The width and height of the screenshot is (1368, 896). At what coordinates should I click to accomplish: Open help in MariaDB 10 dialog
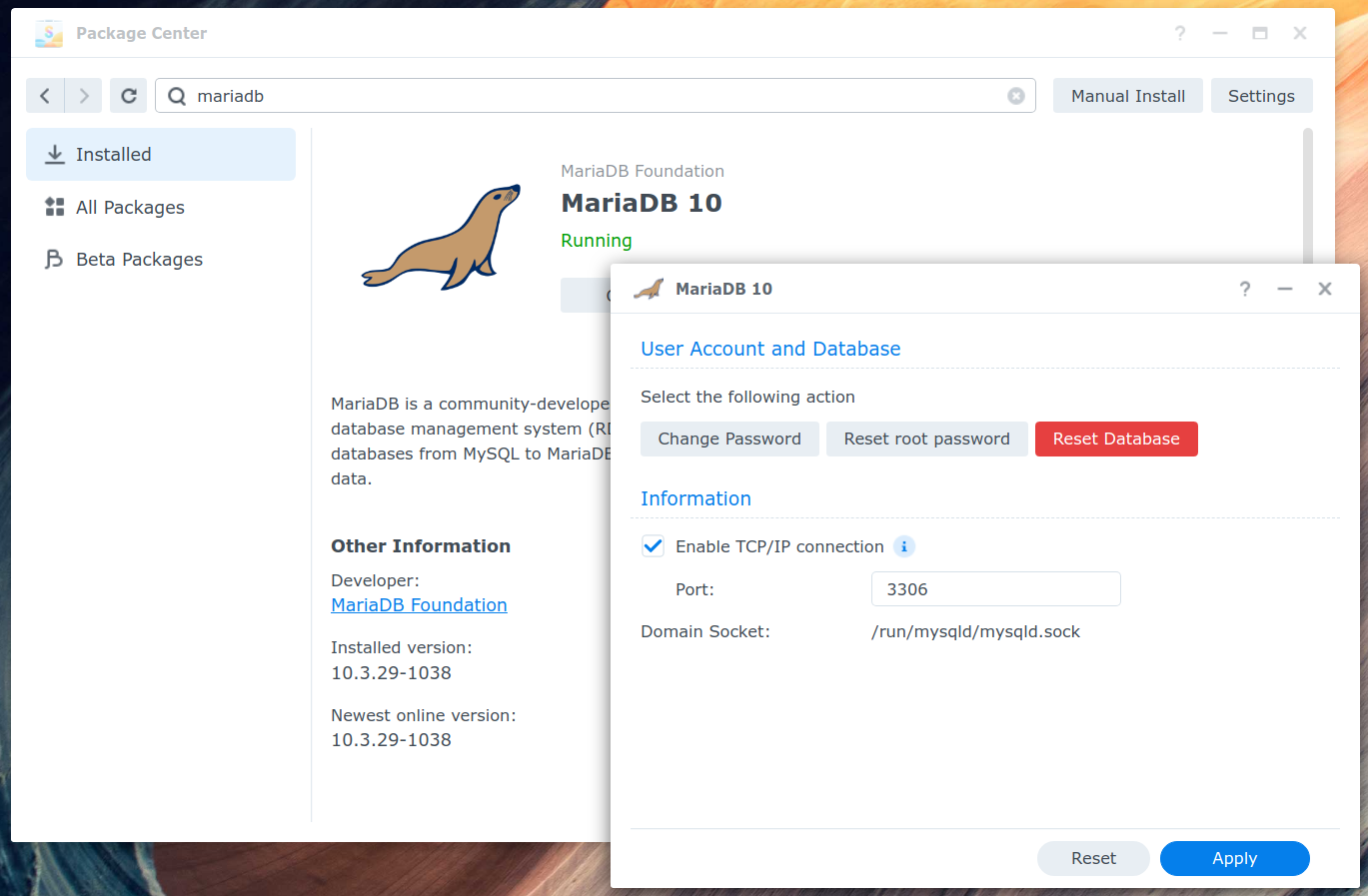[1245, 289]
